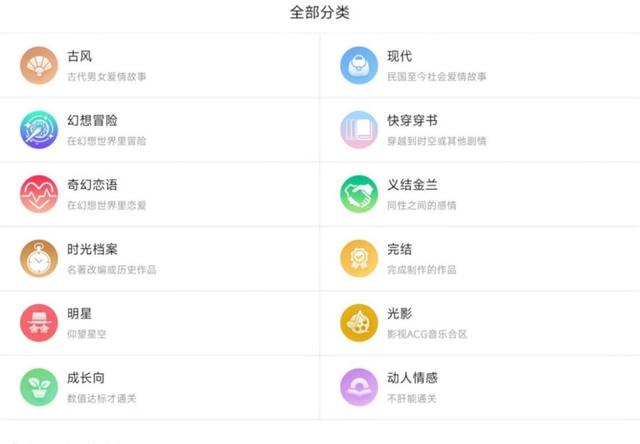Click the 现代 handbag icon
The width and height of the screenshot is (640, 444).
tap(359, 66)
